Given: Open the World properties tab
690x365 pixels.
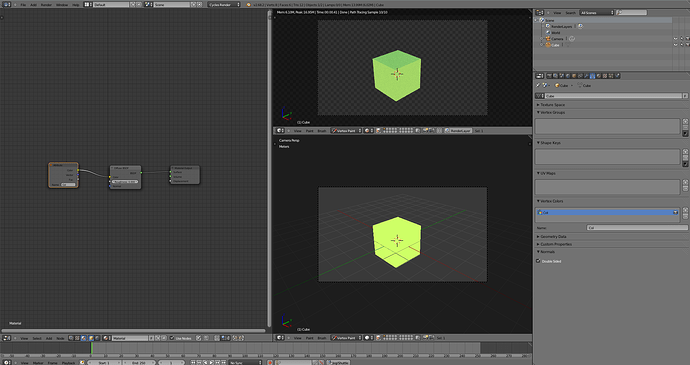Looking at the screenshot, I should click(x=568, y=76).
